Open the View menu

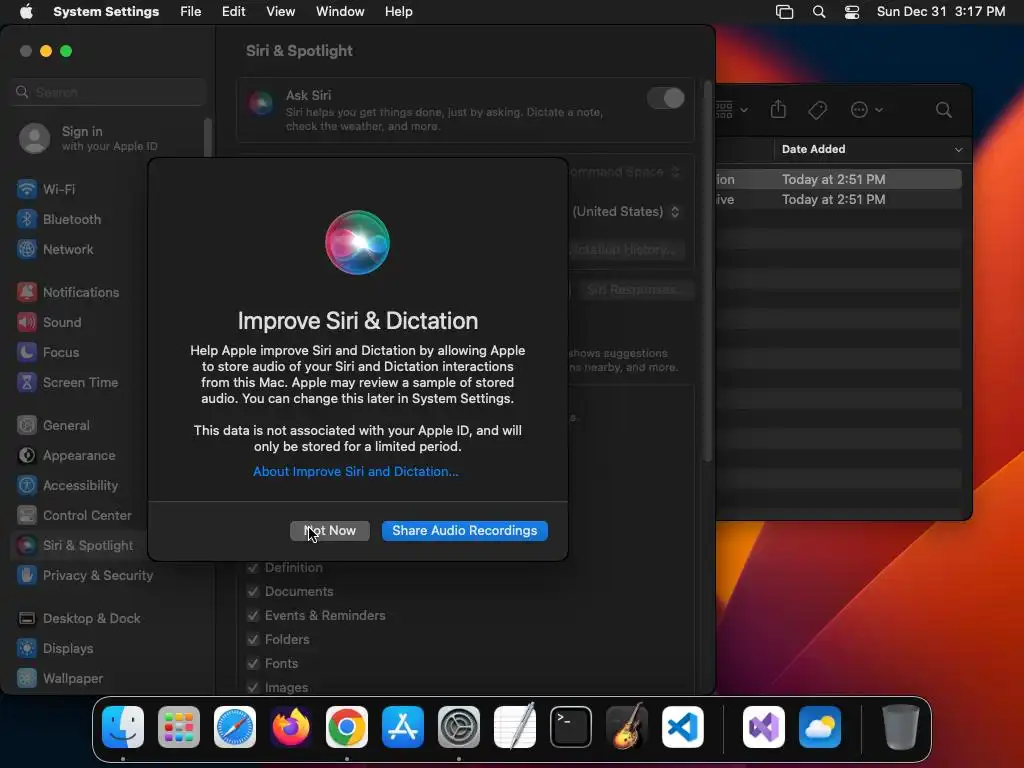[x=280, y=11]
